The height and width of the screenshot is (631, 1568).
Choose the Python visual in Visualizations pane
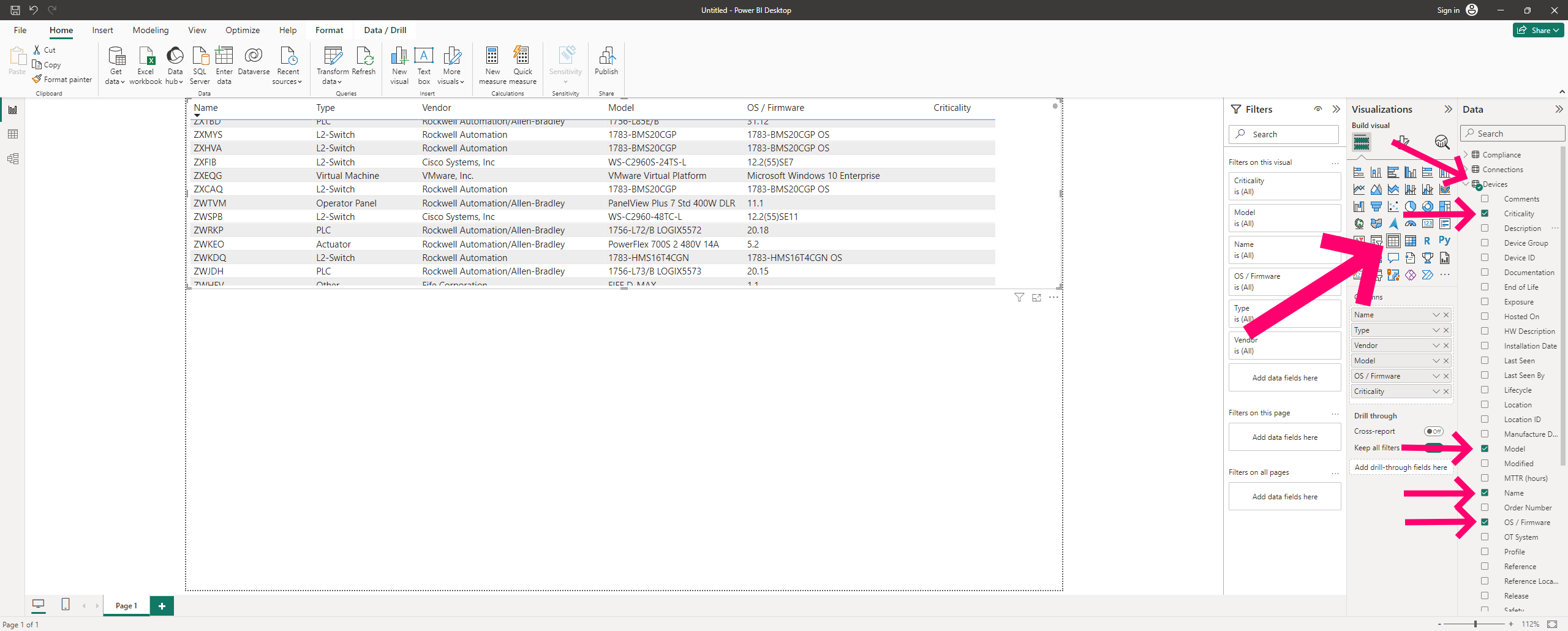1445,241
